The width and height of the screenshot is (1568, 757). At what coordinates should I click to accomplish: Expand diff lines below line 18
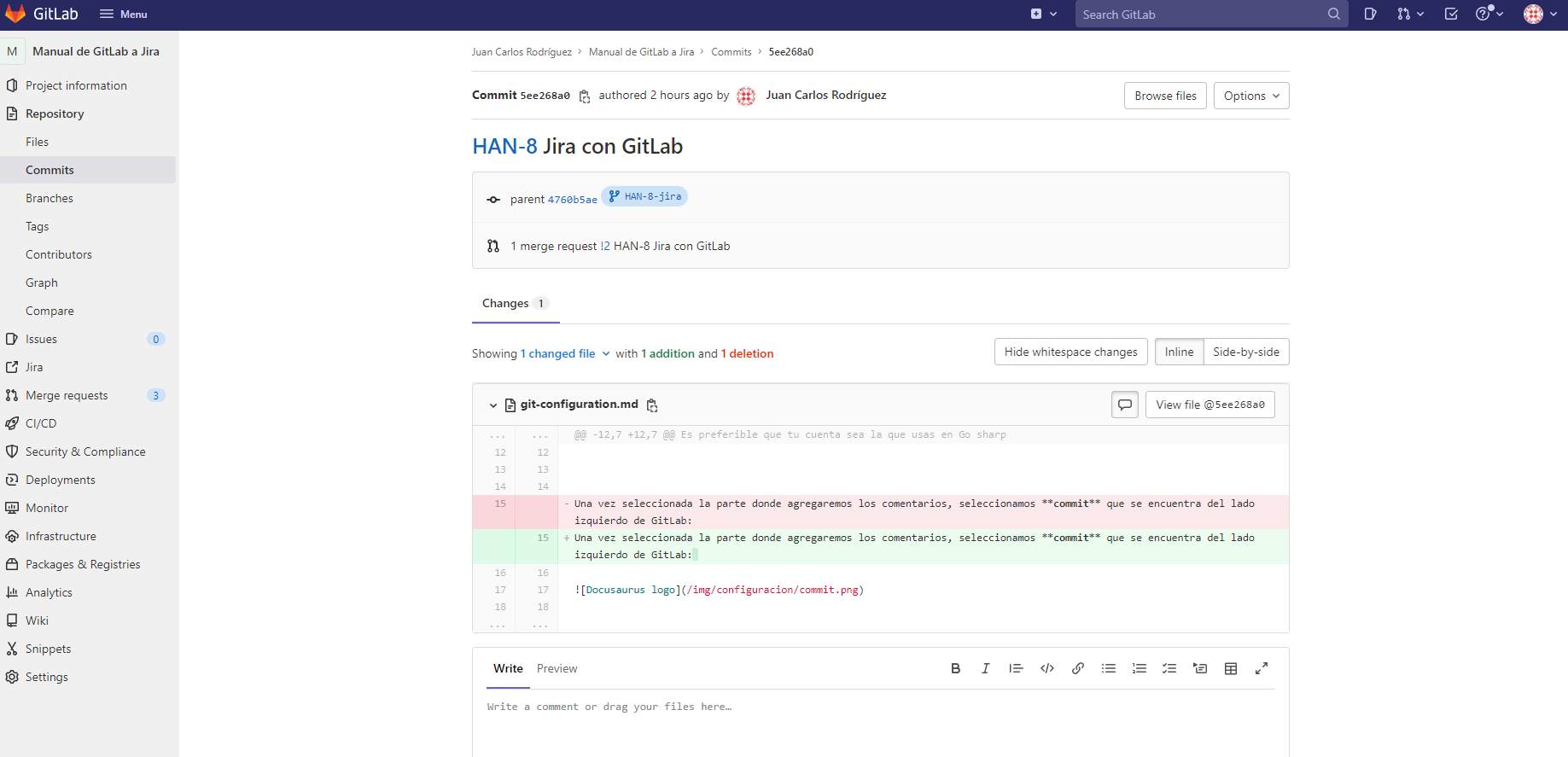click(x=516, y=625)
